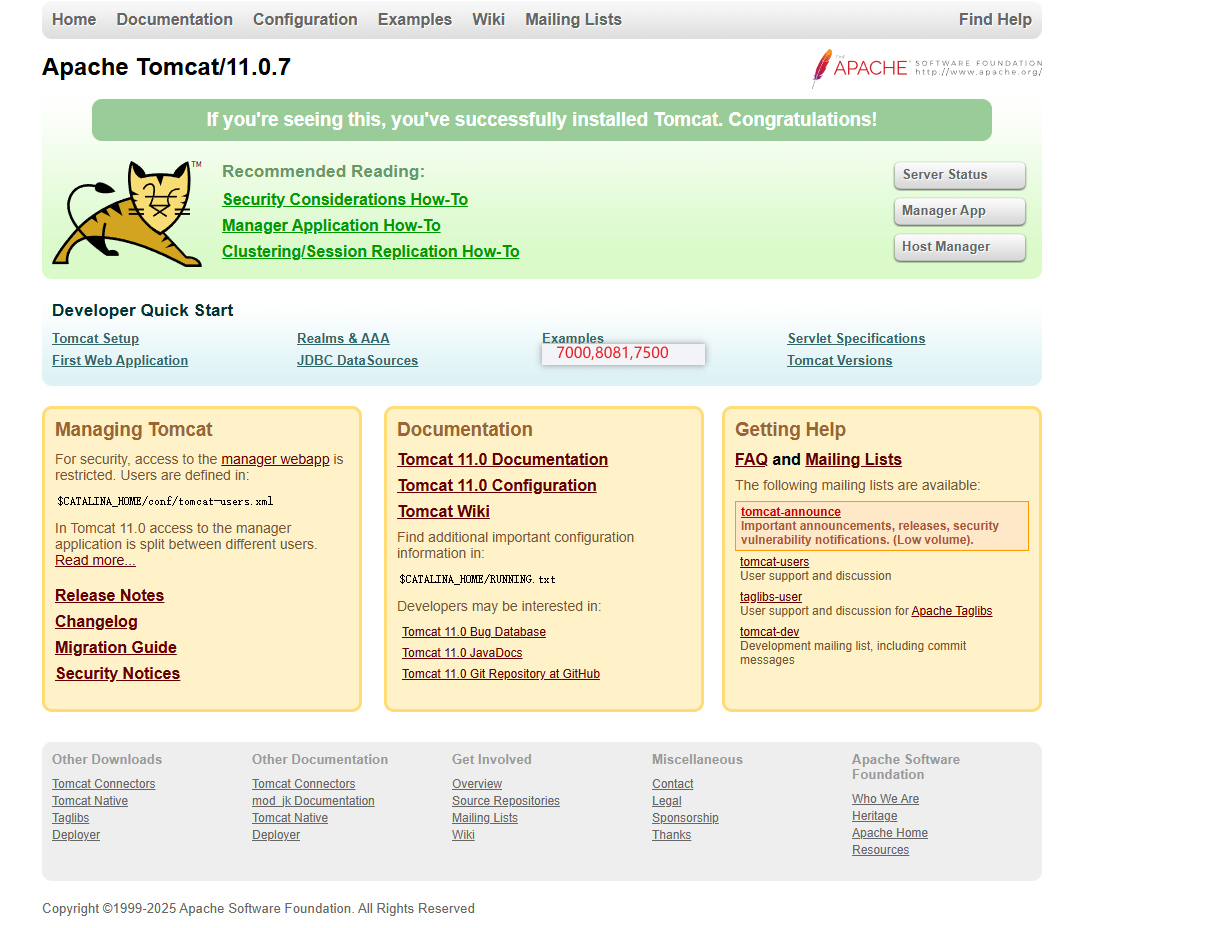Open Tomcat 11.0 Configuration link
1206x928 pixels.
click(x=497, y=485)
